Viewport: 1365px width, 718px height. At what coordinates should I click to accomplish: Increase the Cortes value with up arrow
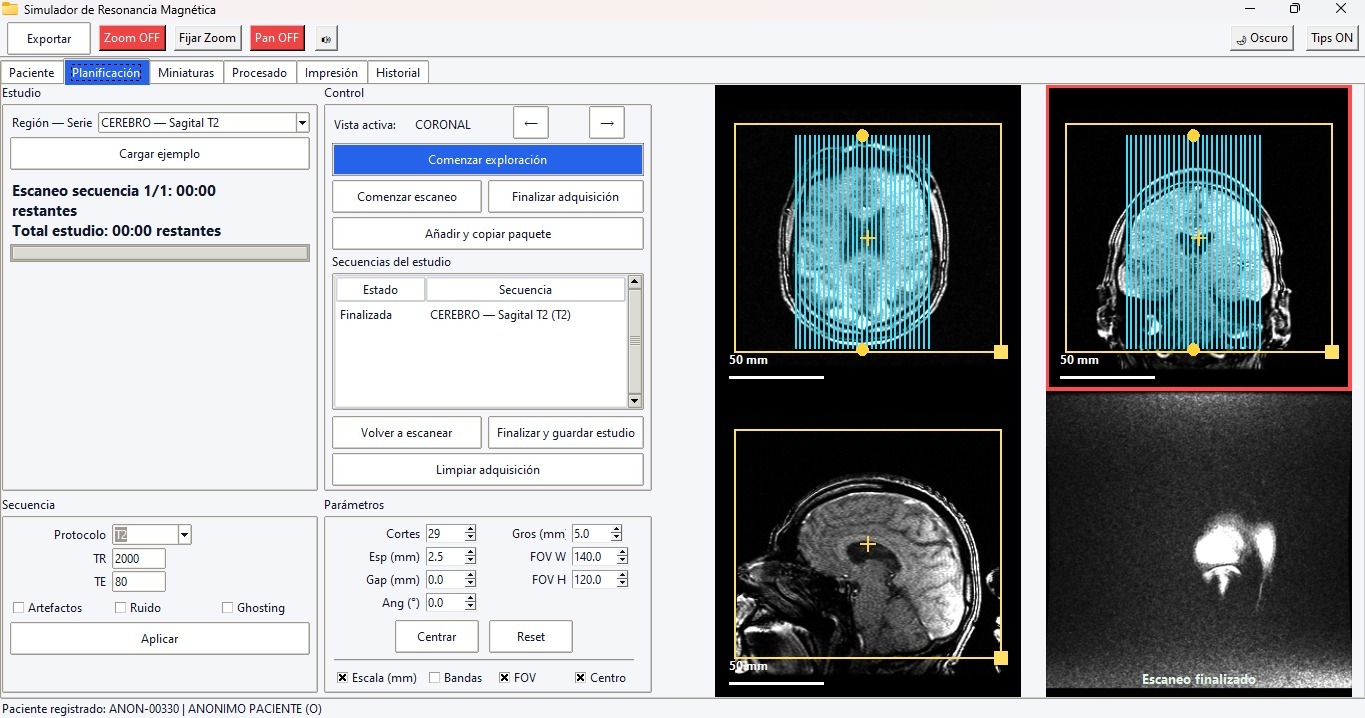470,529
